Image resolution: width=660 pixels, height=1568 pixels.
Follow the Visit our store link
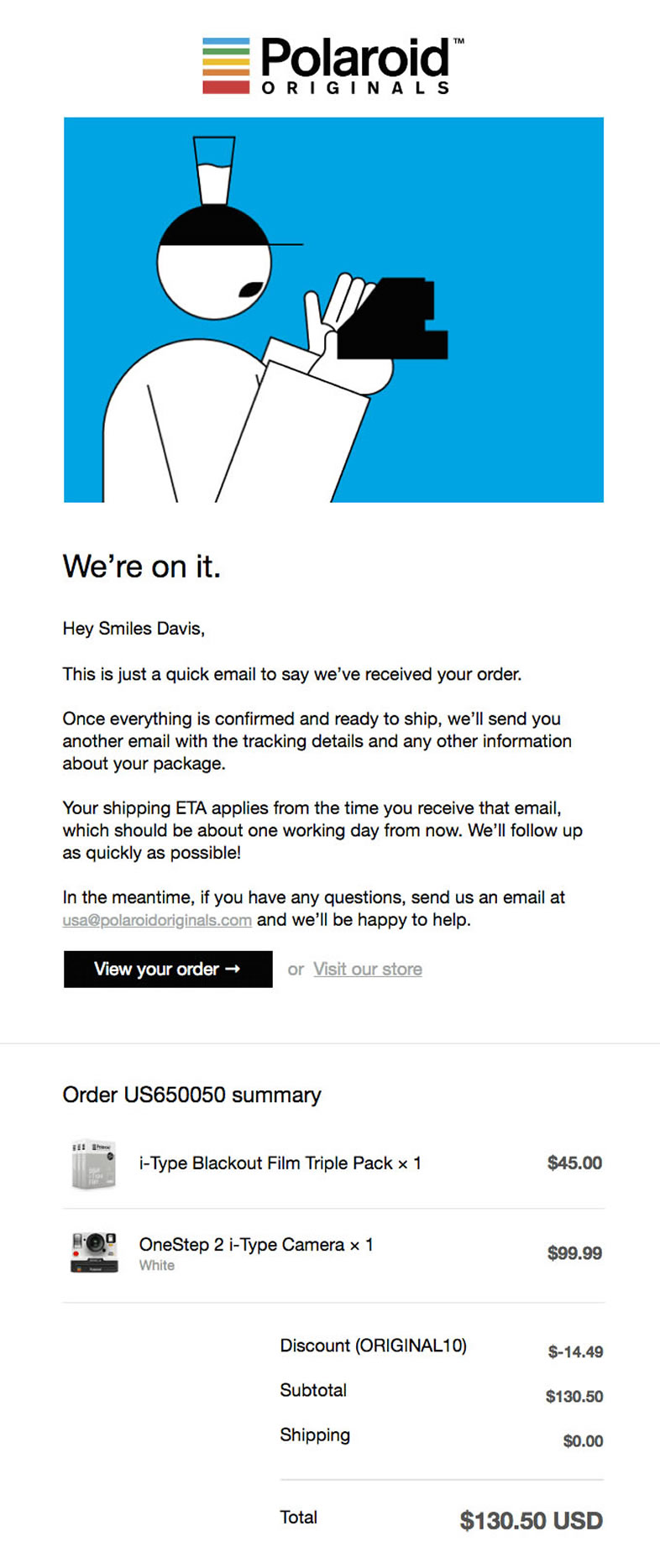[368, 970]
